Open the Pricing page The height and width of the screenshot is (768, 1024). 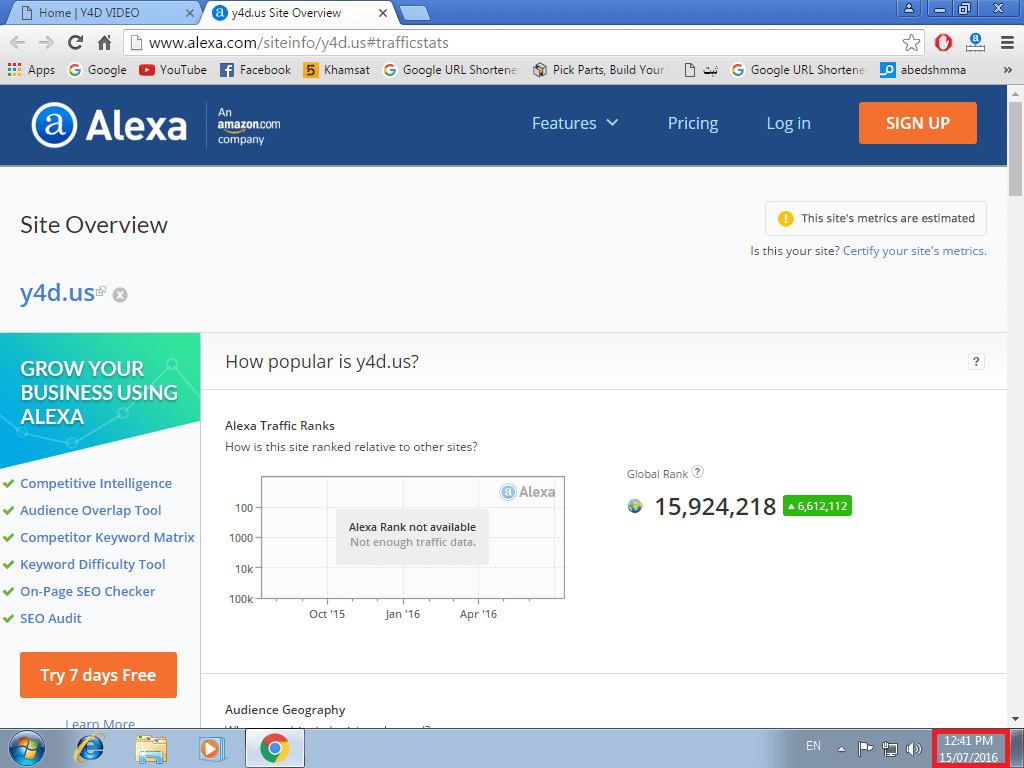pyautogui.click(x=693, y=123)
